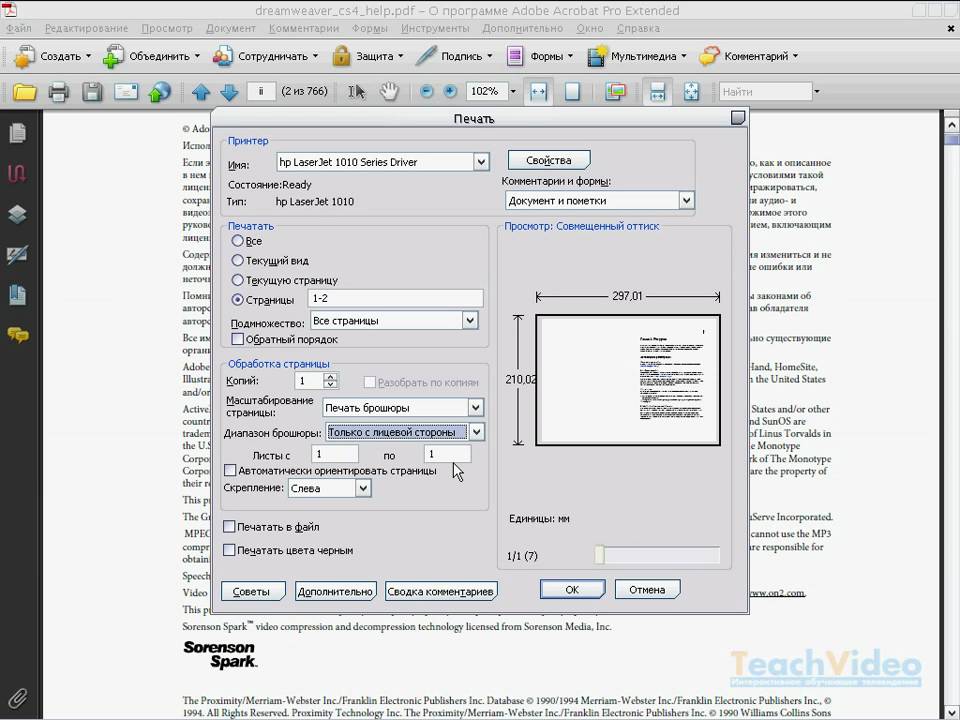The width and height of the screenshot is (960, 720).
Task: Open the 'Скрепление' binding dropdown
Action: pos(363,488)
